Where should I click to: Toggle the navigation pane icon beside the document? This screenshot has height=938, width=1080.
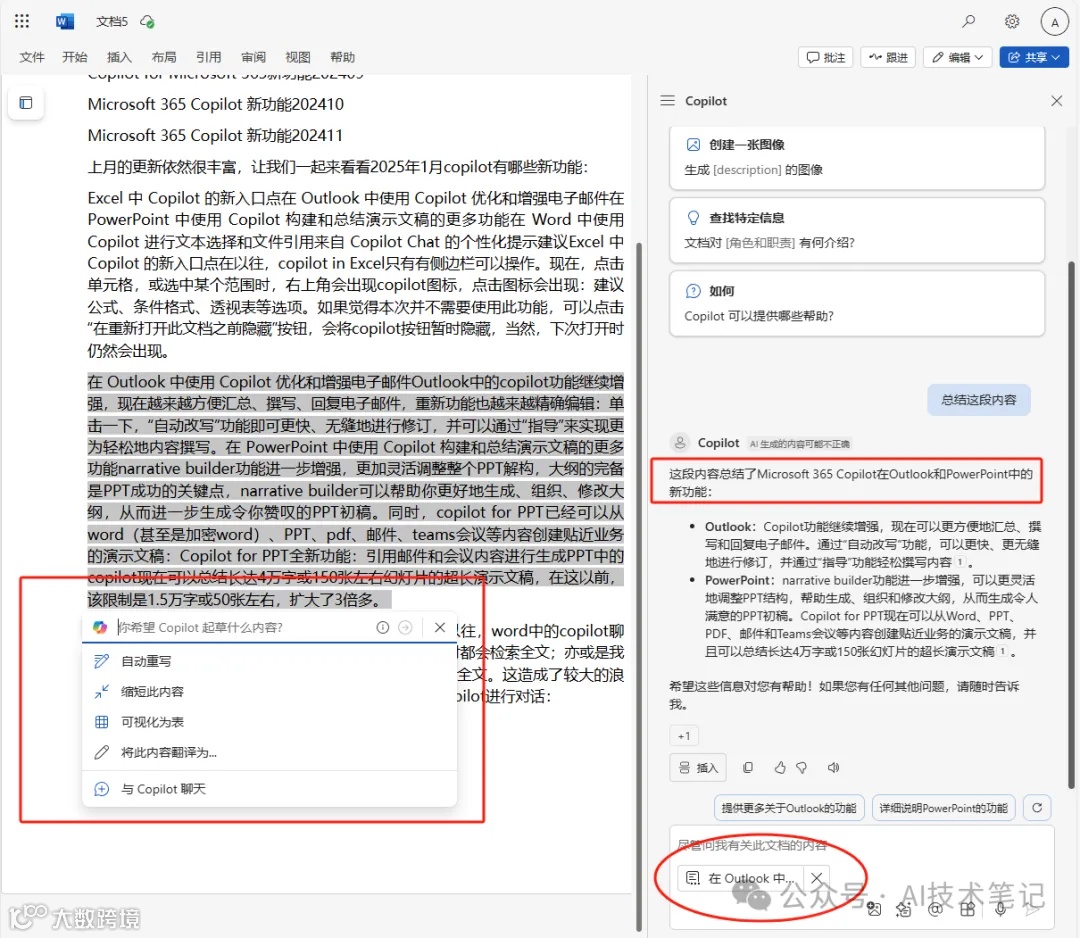click(x=26, y=103)
